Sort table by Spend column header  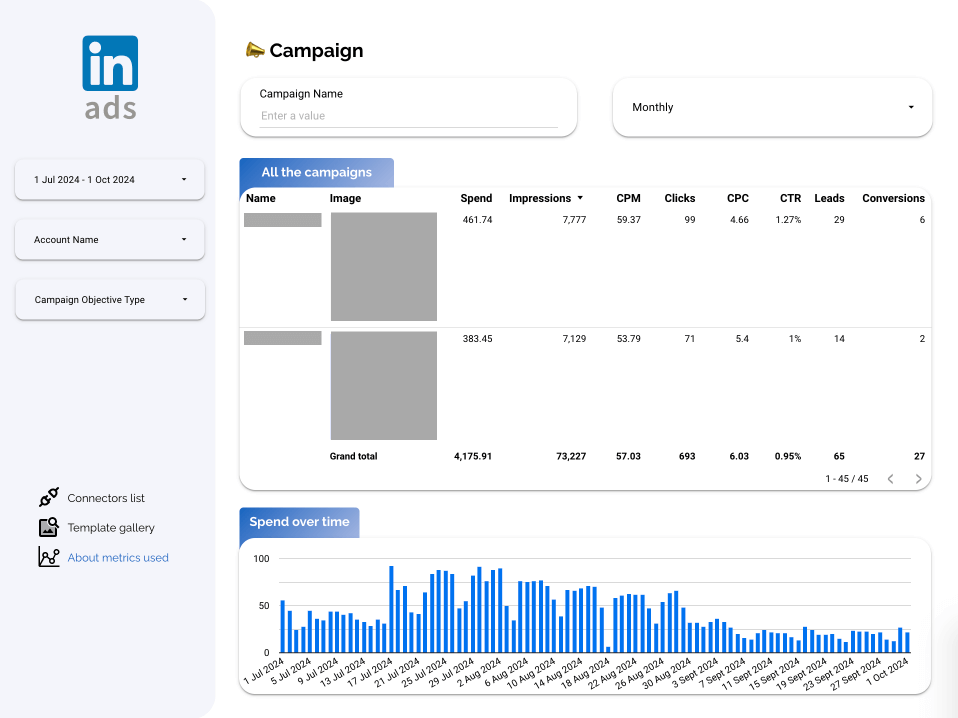click(476, 198)
